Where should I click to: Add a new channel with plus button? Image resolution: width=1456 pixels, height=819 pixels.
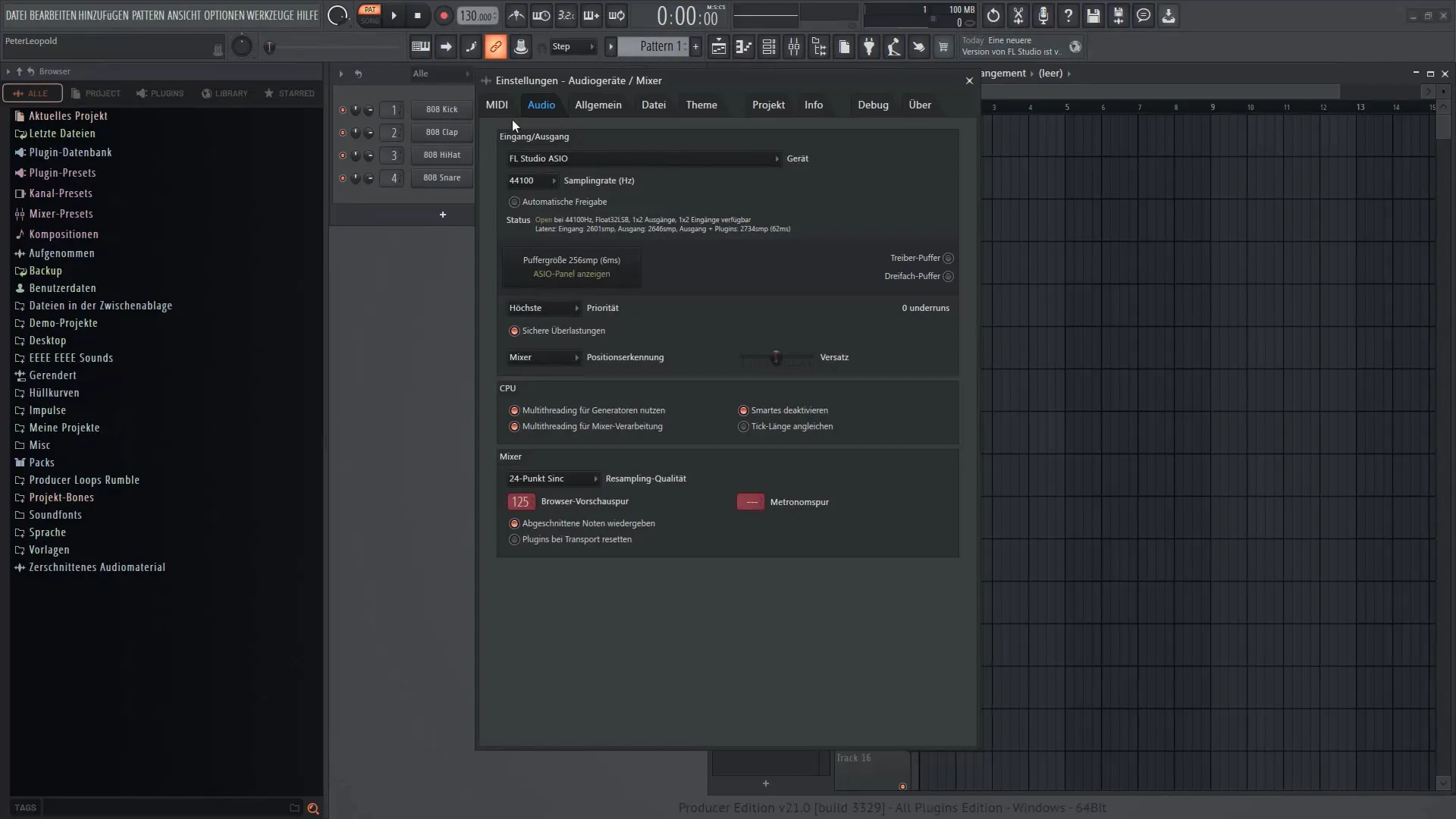click(443, 215)
